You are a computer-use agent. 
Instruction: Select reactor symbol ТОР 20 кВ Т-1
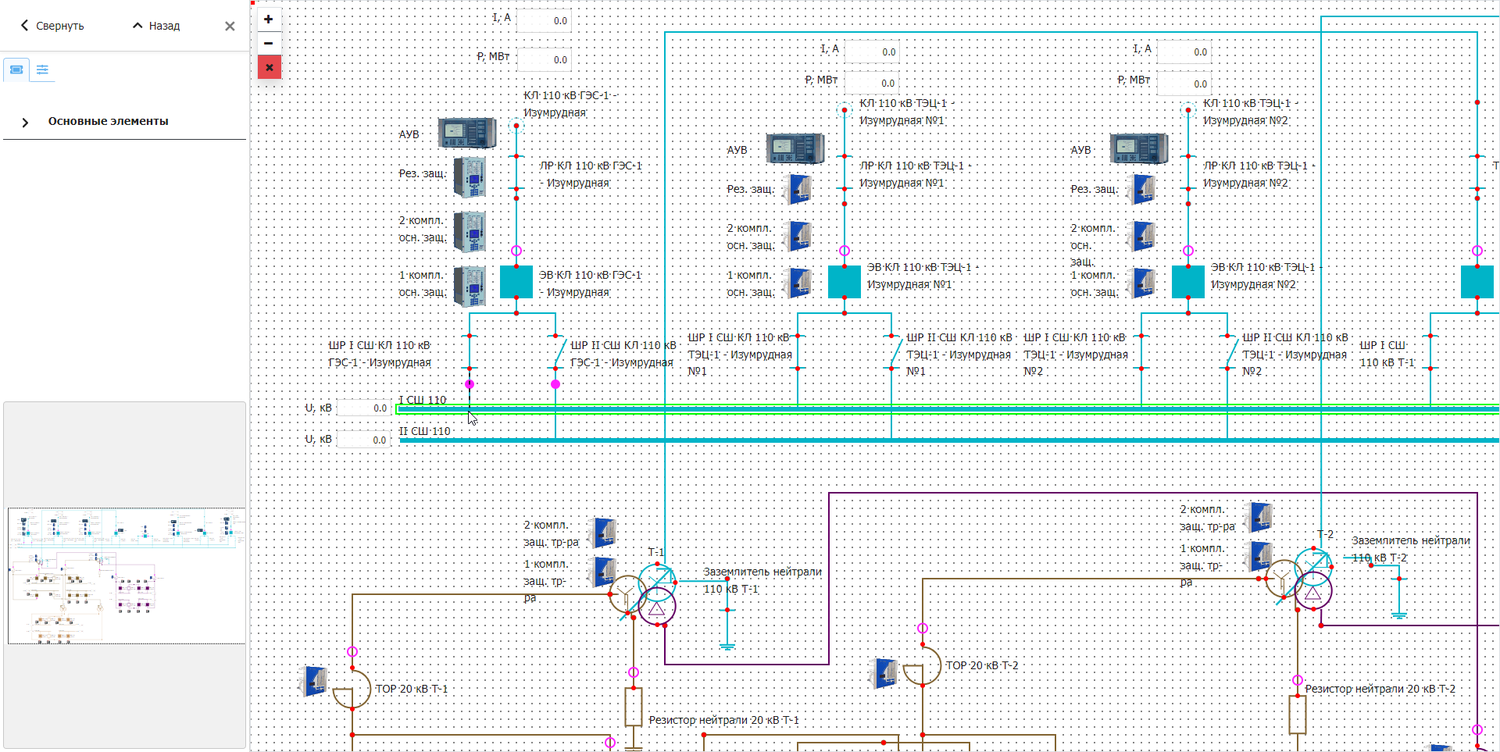tap(350, 689)
